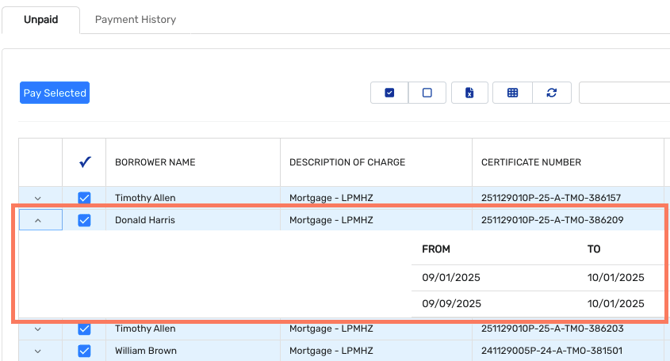The width and height of the screenshot is (670, 361).
Task: Click the TO date in the 09/09/2025 row
Action: 616,304
